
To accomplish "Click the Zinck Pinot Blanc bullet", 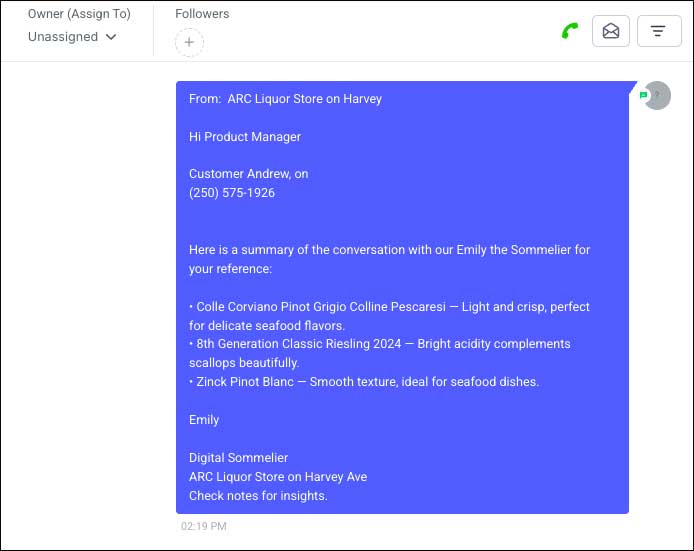I will tap(364, 382).
